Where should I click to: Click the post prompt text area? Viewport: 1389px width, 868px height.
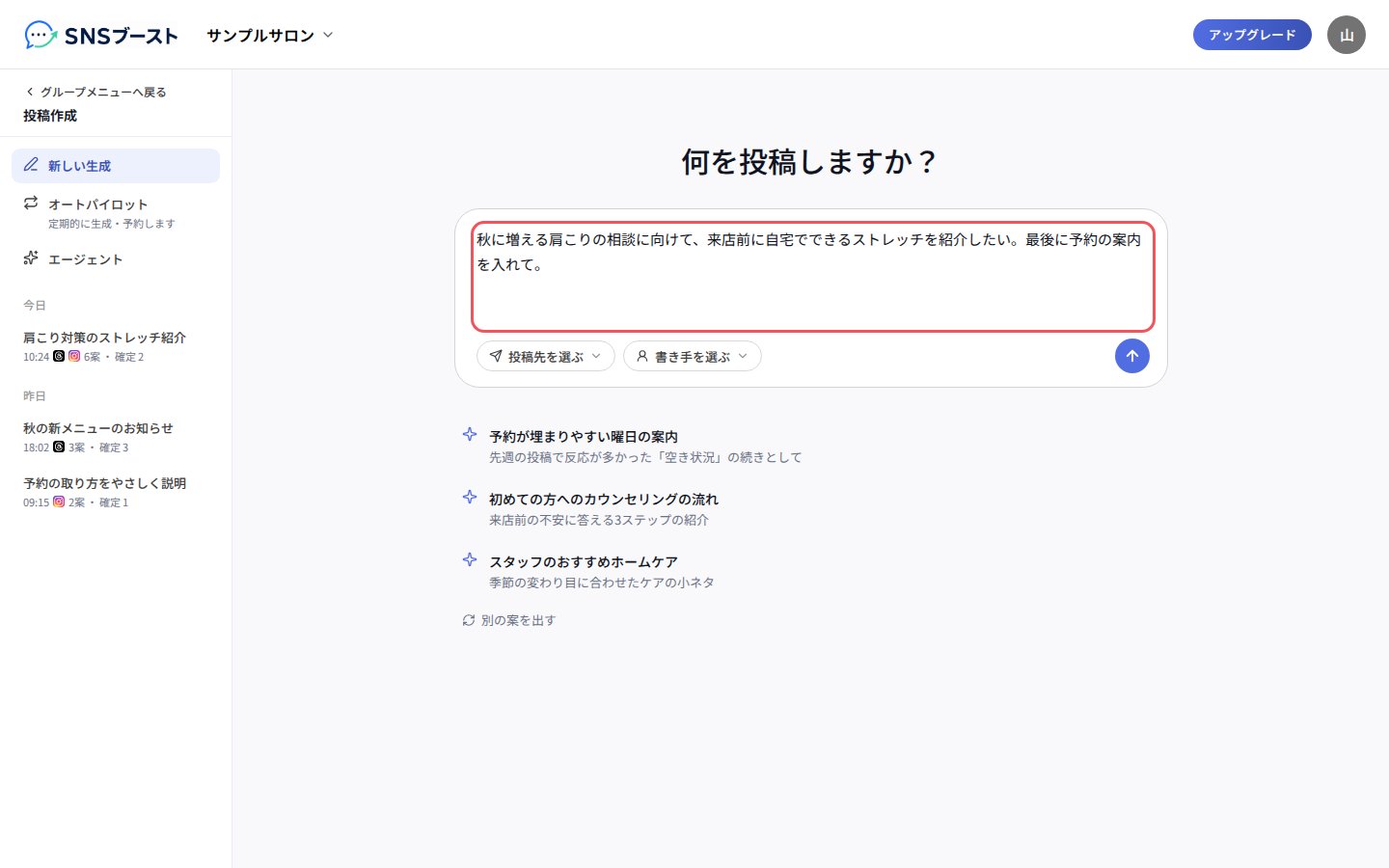pyautogui.click(x=812, y=277)
